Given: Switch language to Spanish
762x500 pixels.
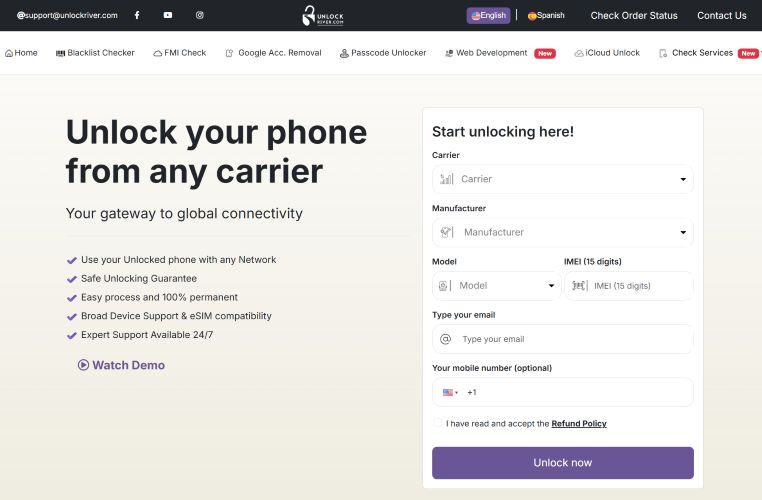Looking at the screenshot, I should (x=546, y=15).
